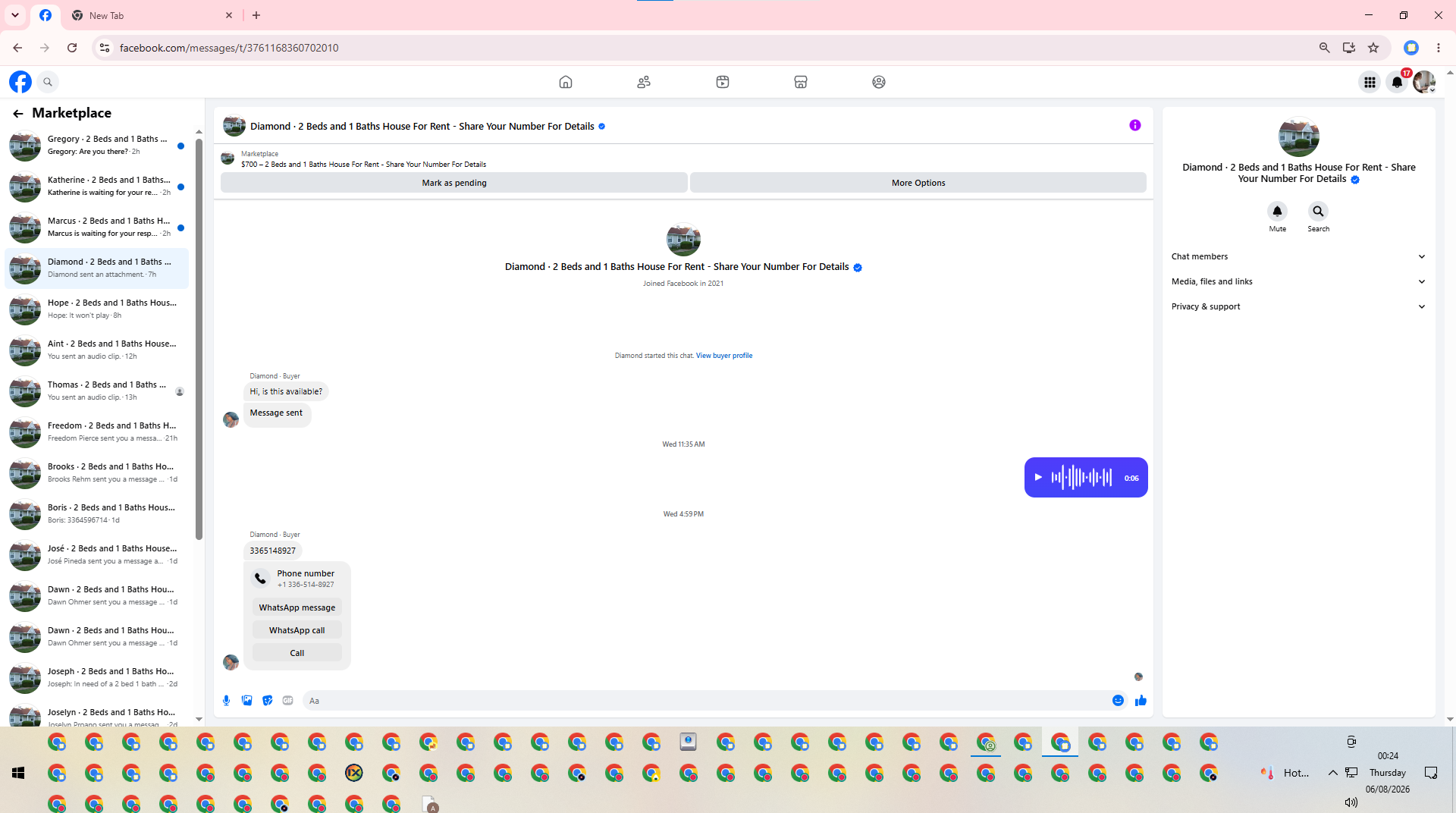Open the Reels video icon

(x=723, y=82)
